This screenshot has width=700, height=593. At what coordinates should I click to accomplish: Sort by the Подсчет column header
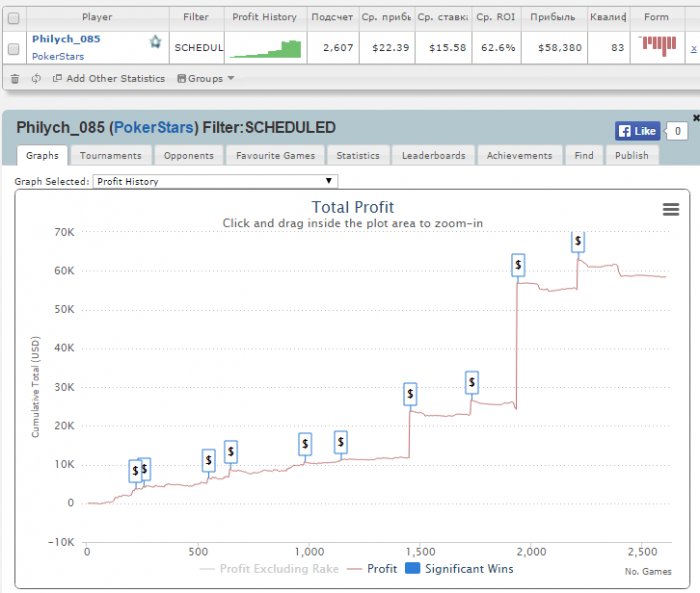pyautogui.click(x=332, y=17)
